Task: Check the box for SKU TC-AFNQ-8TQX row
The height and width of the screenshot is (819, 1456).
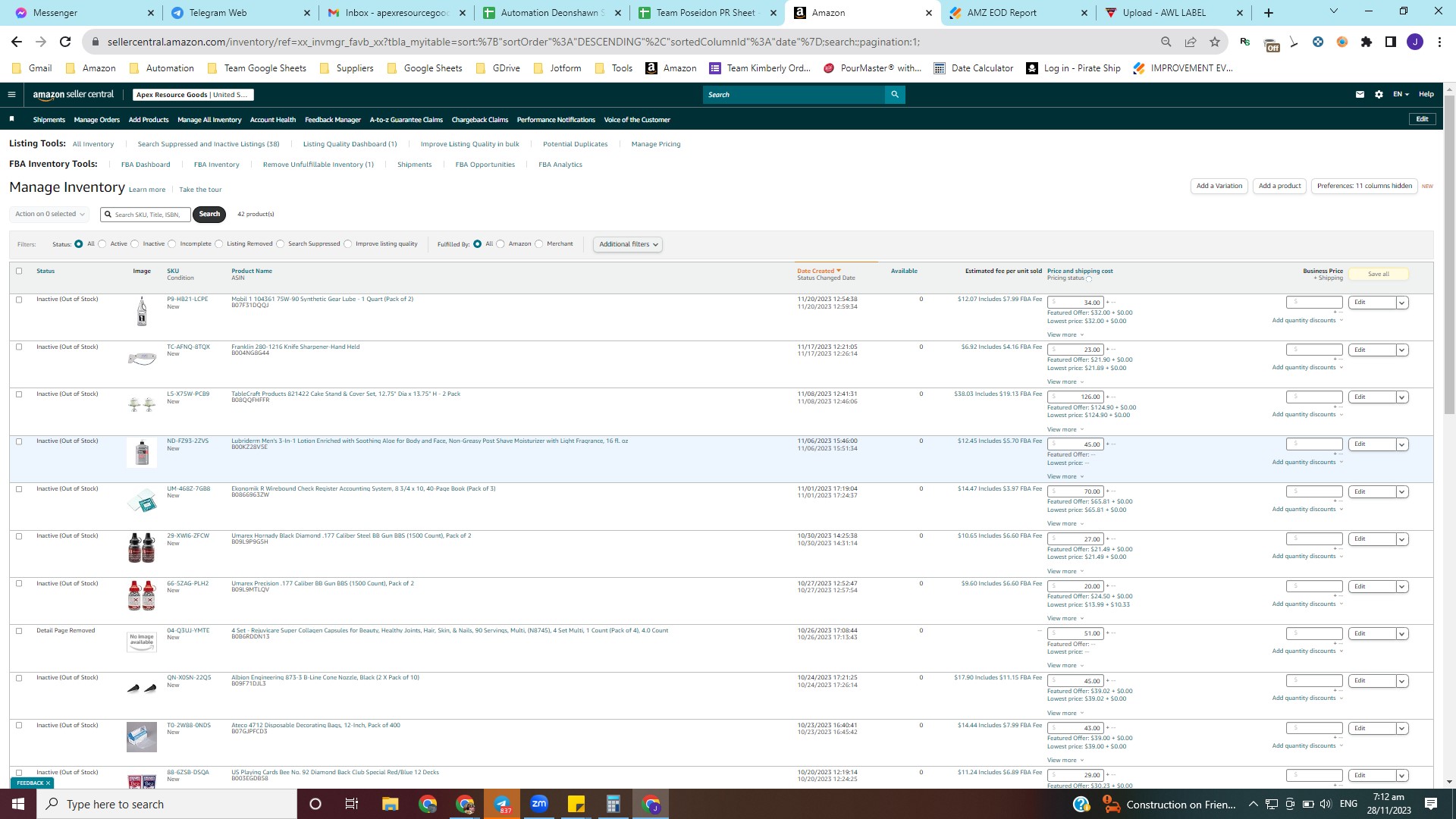Action: [x=19, y=347]
